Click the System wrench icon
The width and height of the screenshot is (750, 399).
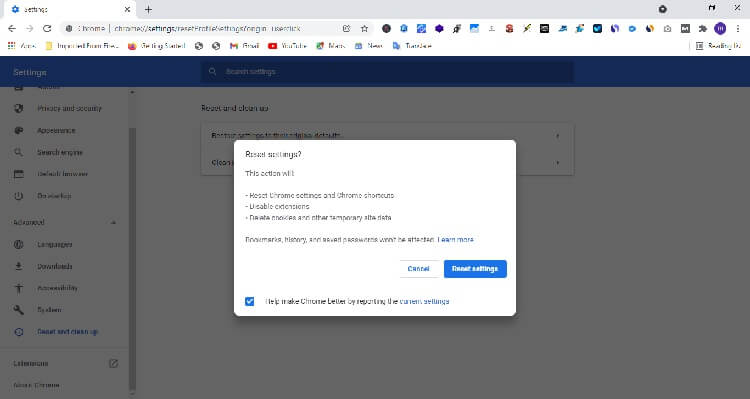click(x=19, y=310)
